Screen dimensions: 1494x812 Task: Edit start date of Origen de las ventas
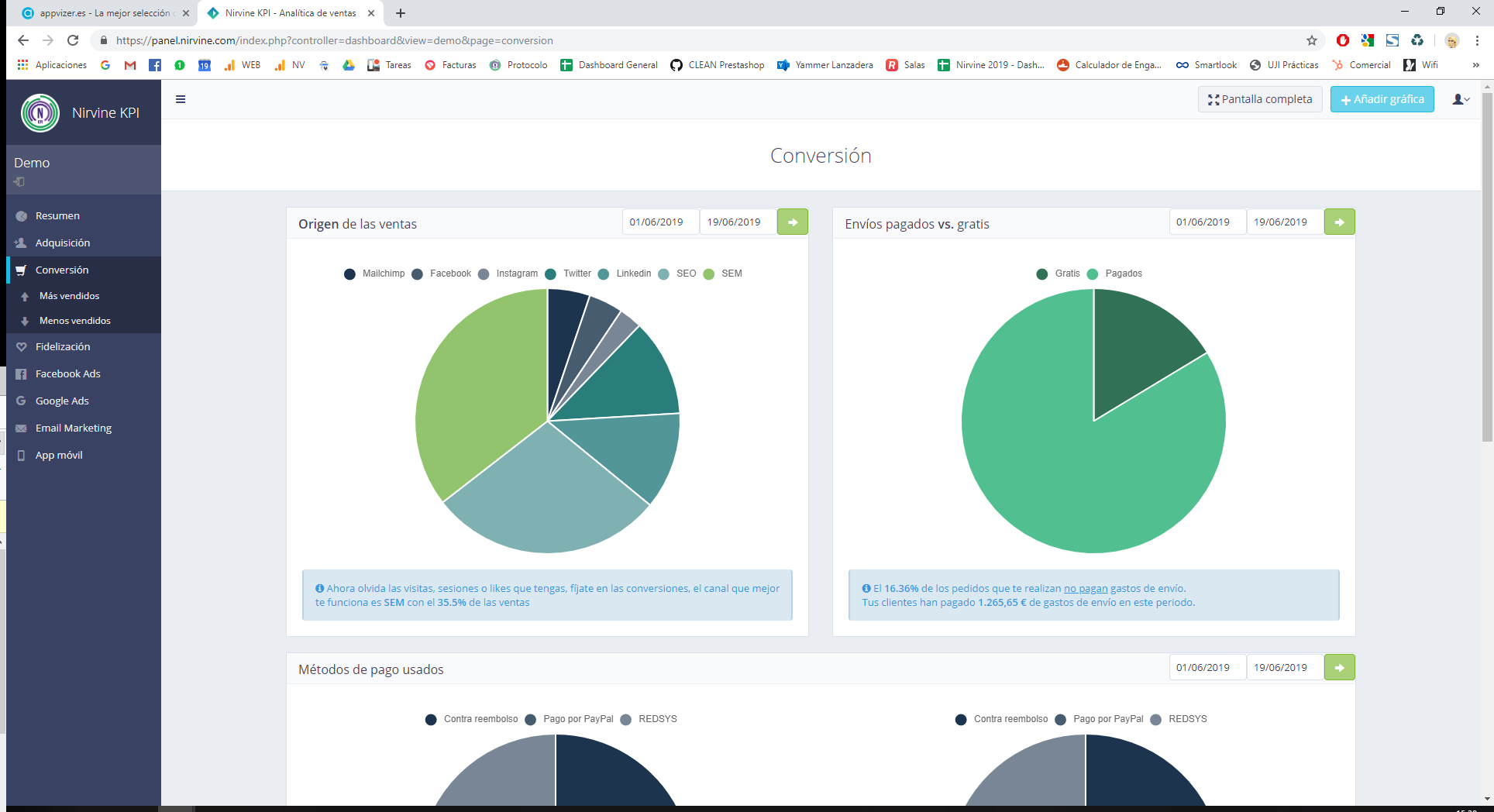pyautogui.click(x=661, y=222)
